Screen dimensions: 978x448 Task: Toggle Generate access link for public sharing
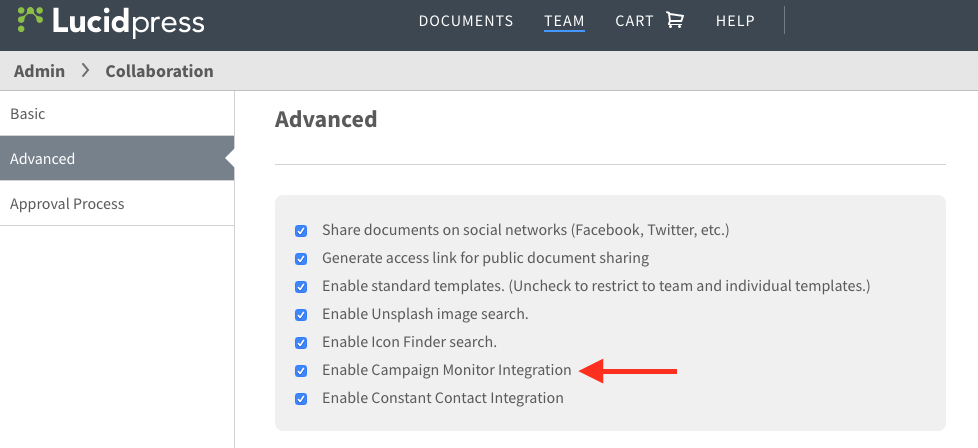[301, 259]
